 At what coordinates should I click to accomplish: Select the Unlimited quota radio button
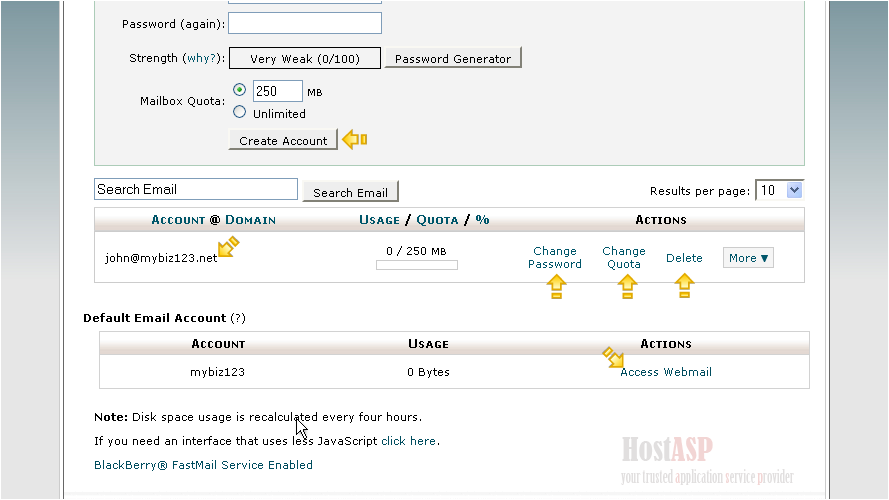(x=239, y=113)
